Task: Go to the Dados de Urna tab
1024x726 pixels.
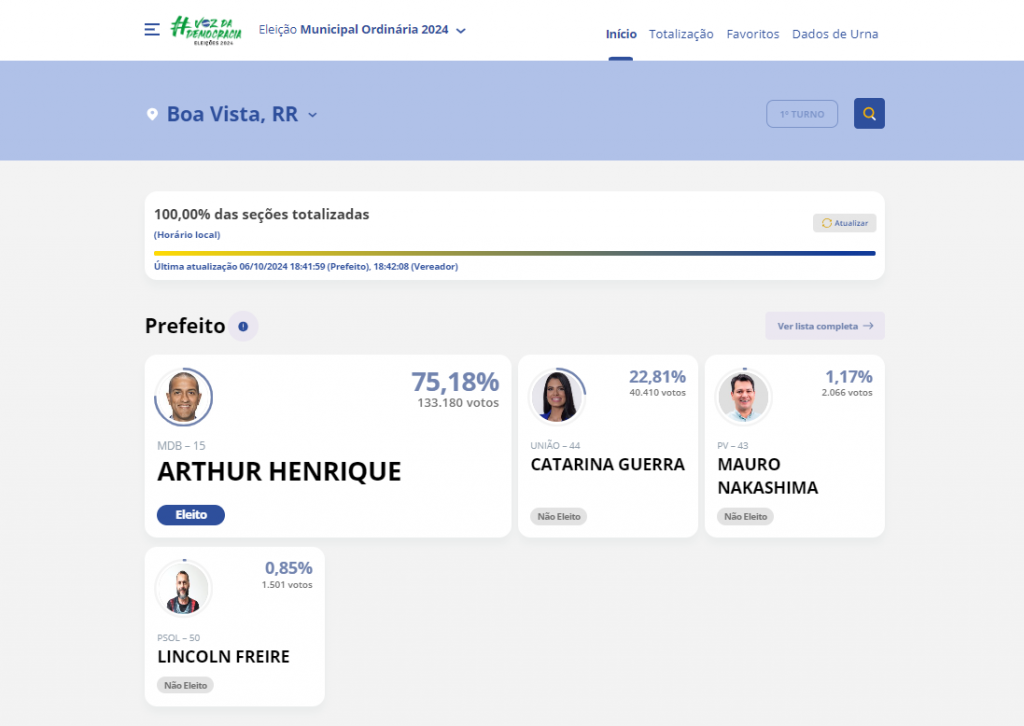Action: point(835,34)
